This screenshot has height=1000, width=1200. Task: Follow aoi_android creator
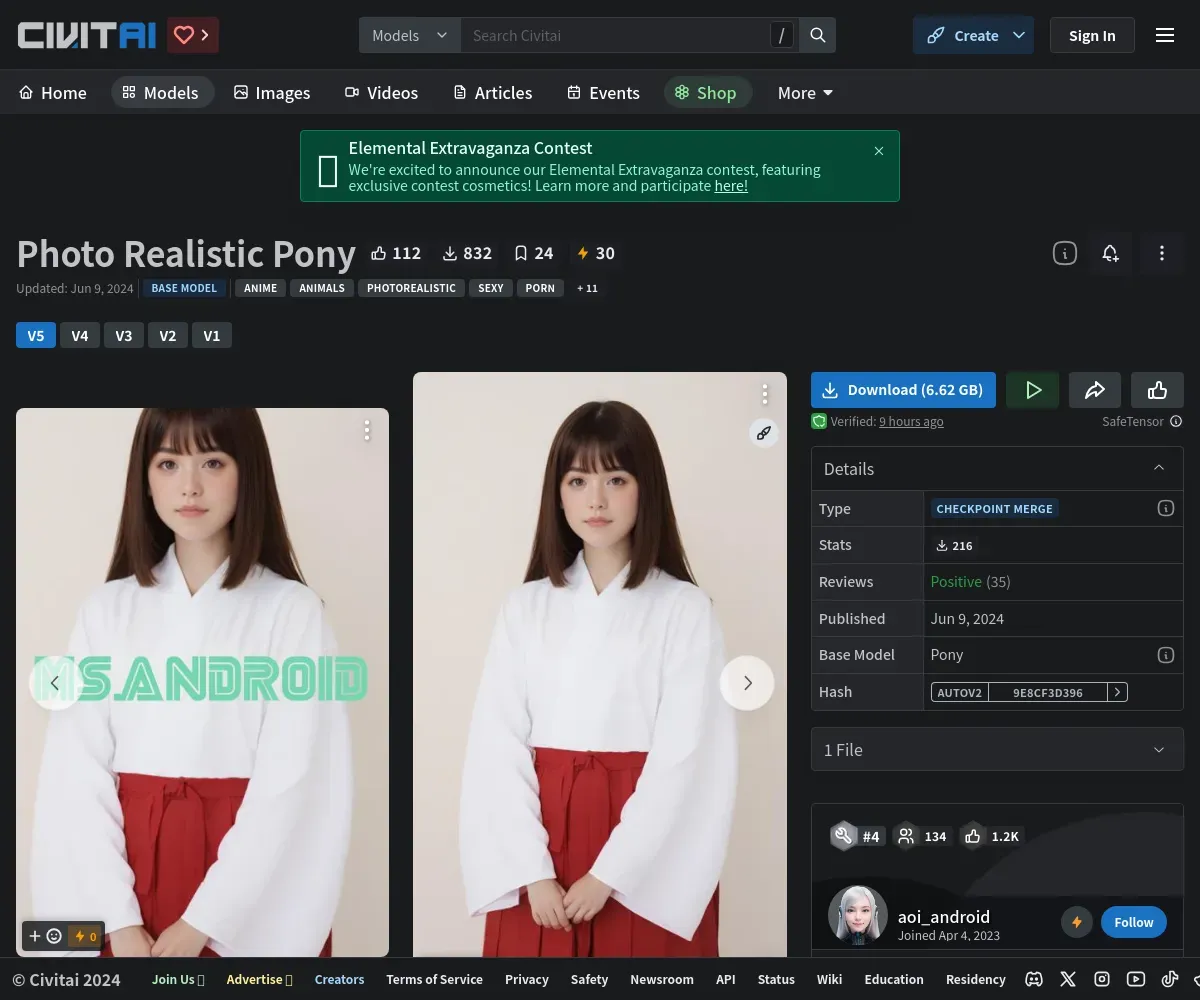tap(1133, 922)
